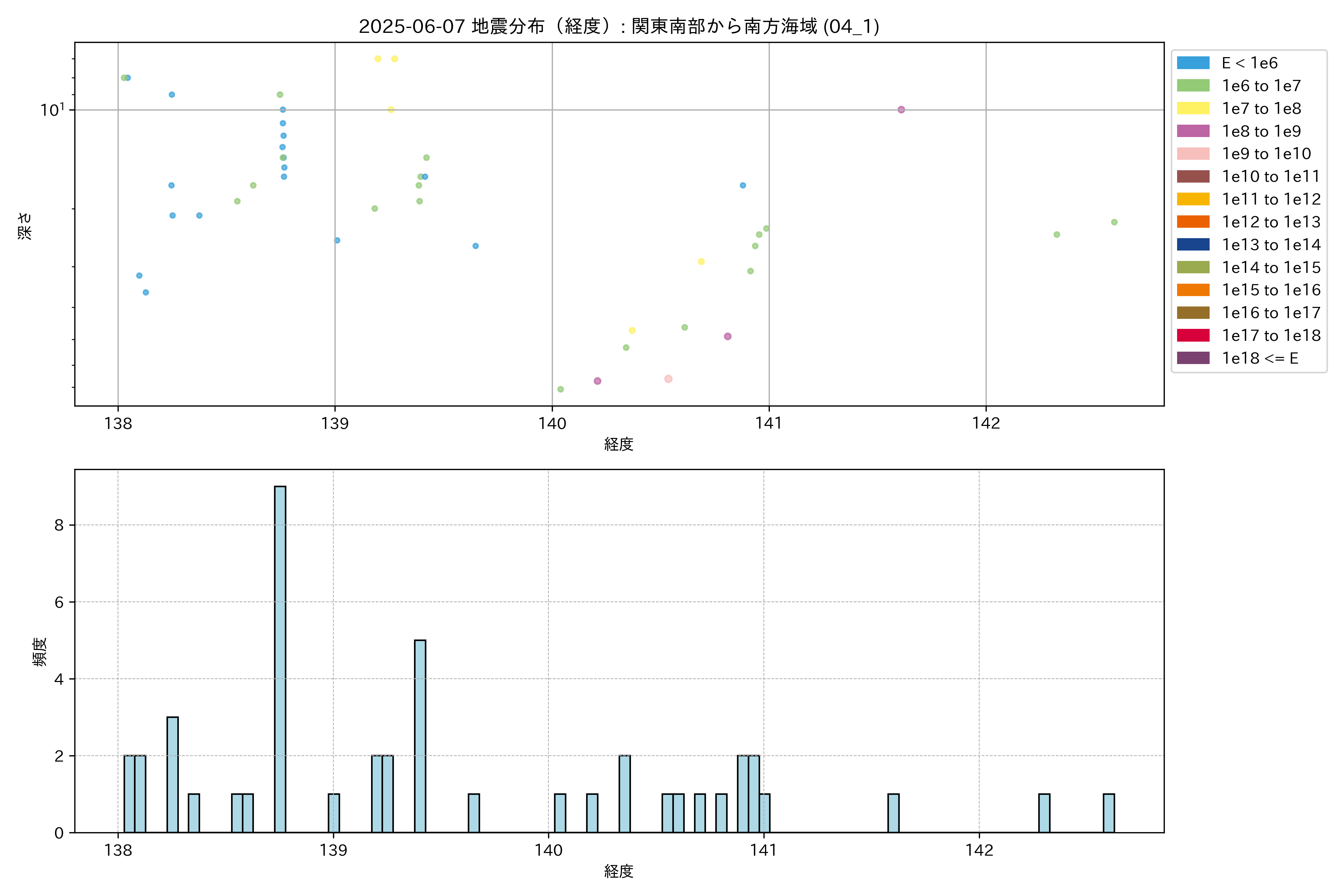Screen dimensions: 1344x896
Task: Click the height-3 histogram bar near 138.25
Action: coord(172,774)
